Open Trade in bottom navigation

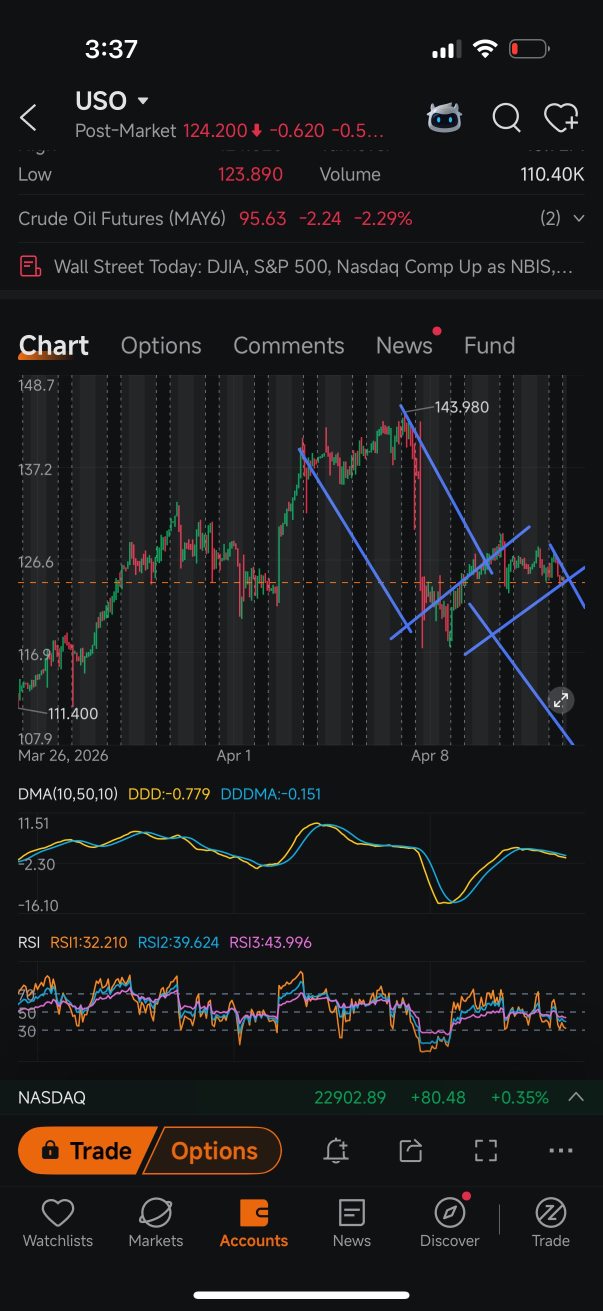550,1224
